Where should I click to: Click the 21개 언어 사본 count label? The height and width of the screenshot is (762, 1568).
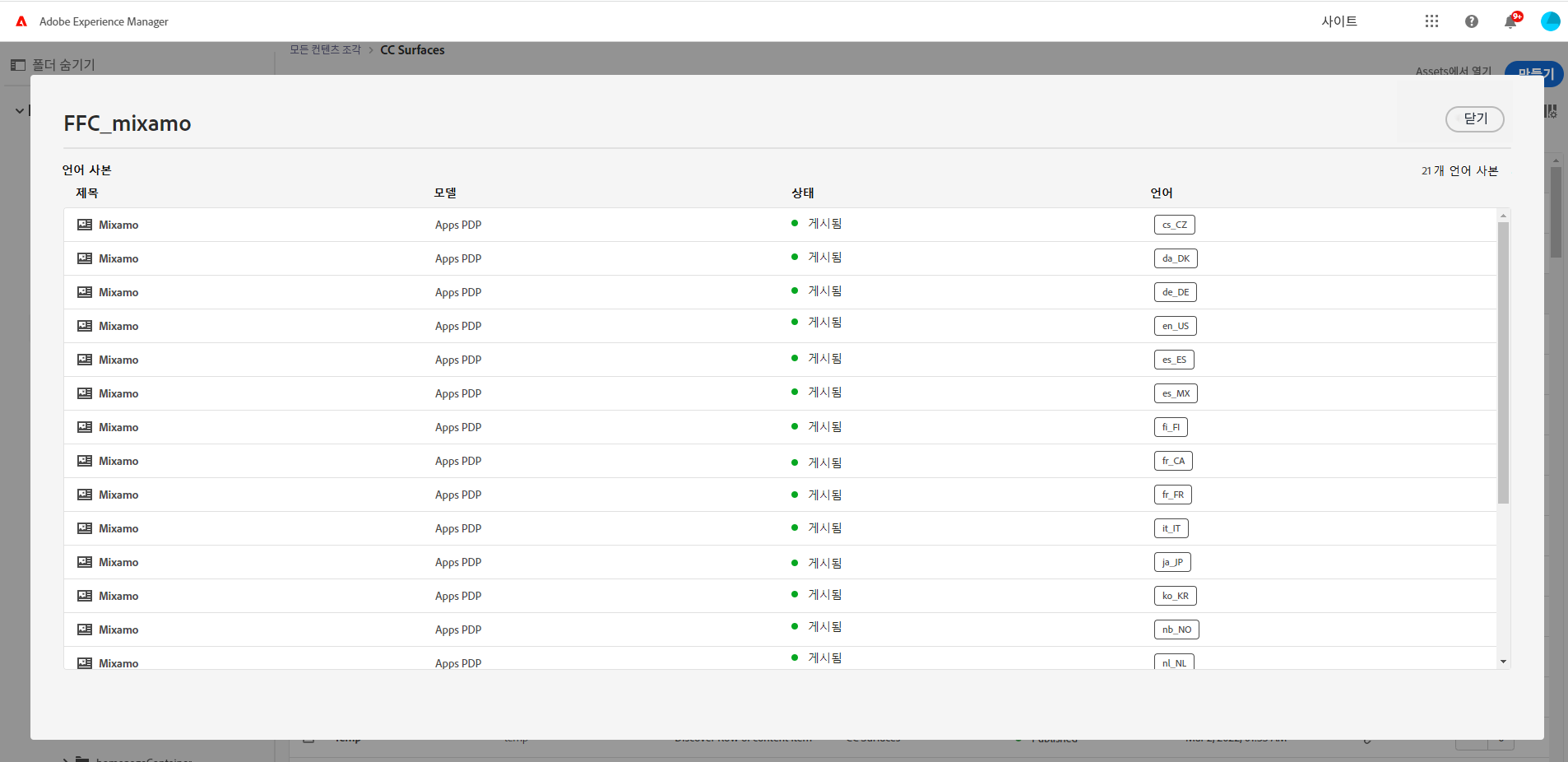[x=1459, y=170]
